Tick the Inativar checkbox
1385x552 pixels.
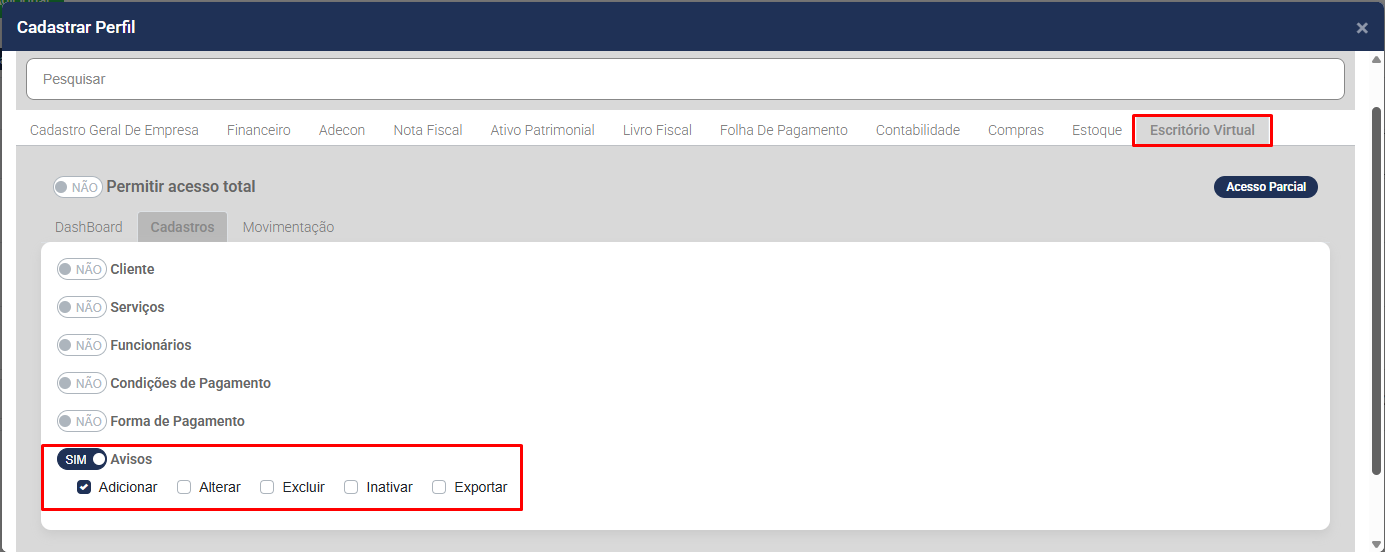351,487
